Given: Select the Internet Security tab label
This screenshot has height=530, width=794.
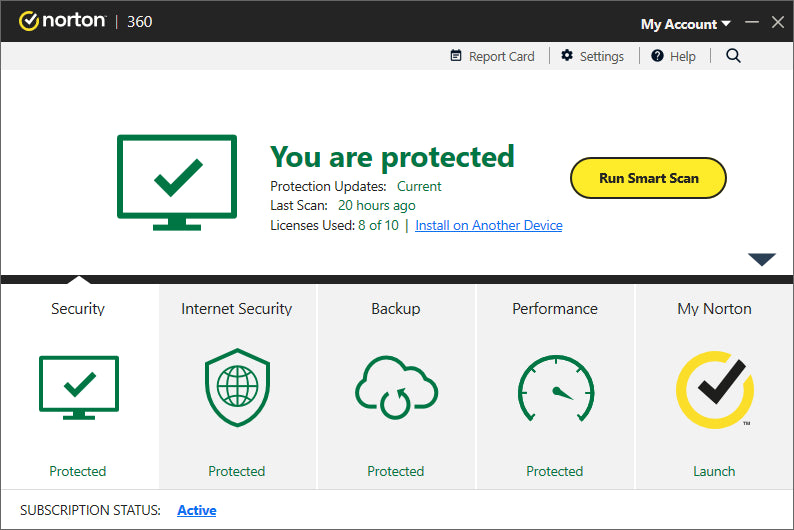Looking at the screenshot, I should tap(237, 309).
